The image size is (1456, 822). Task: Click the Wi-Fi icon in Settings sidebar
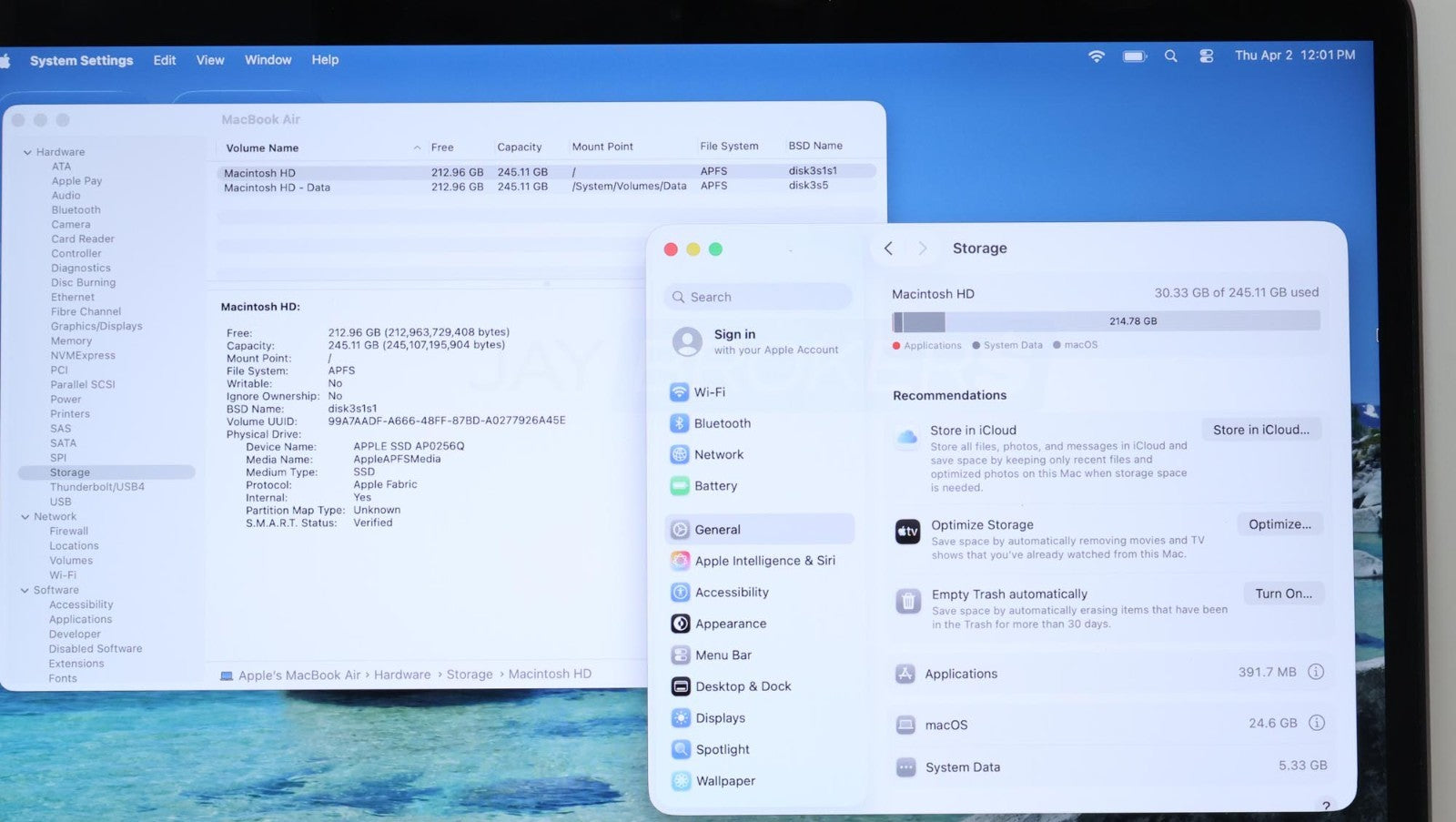click(x=679, y=392)
